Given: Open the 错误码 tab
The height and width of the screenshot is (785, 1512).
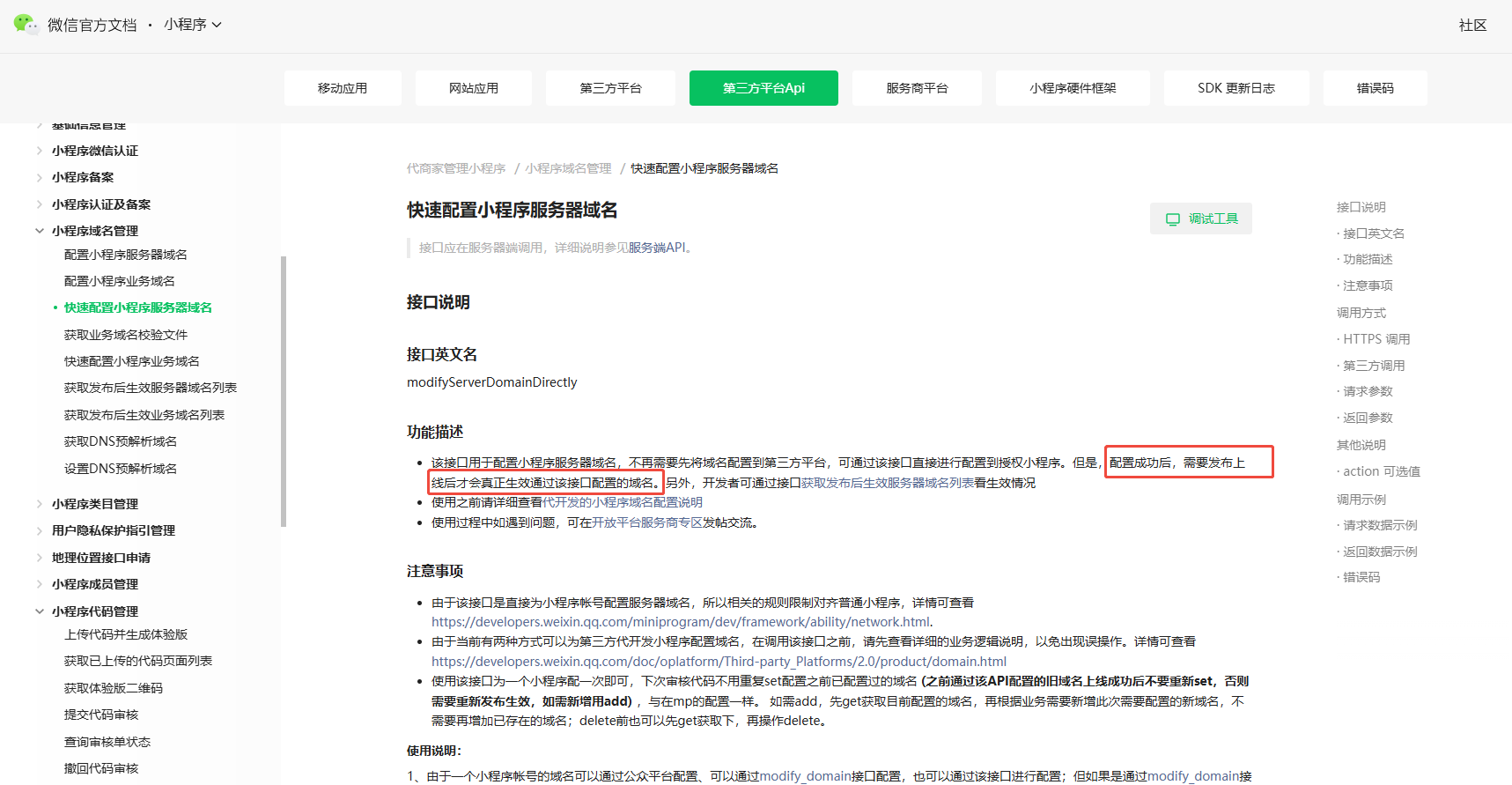Looking at the screenshot, I should (1375, 88).
